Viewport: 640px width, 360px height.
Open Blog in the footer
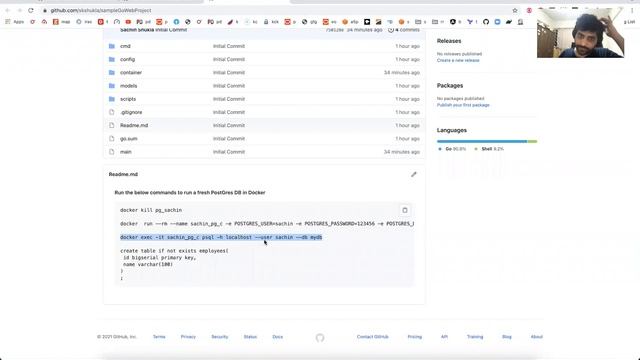[507, 337]
